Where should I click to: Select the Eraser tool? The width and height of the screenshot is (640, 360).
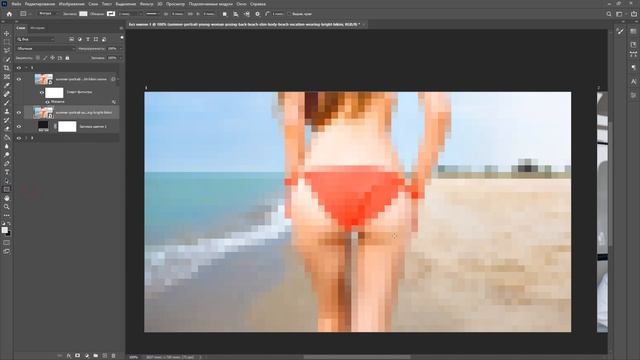(x=7, y=129)
